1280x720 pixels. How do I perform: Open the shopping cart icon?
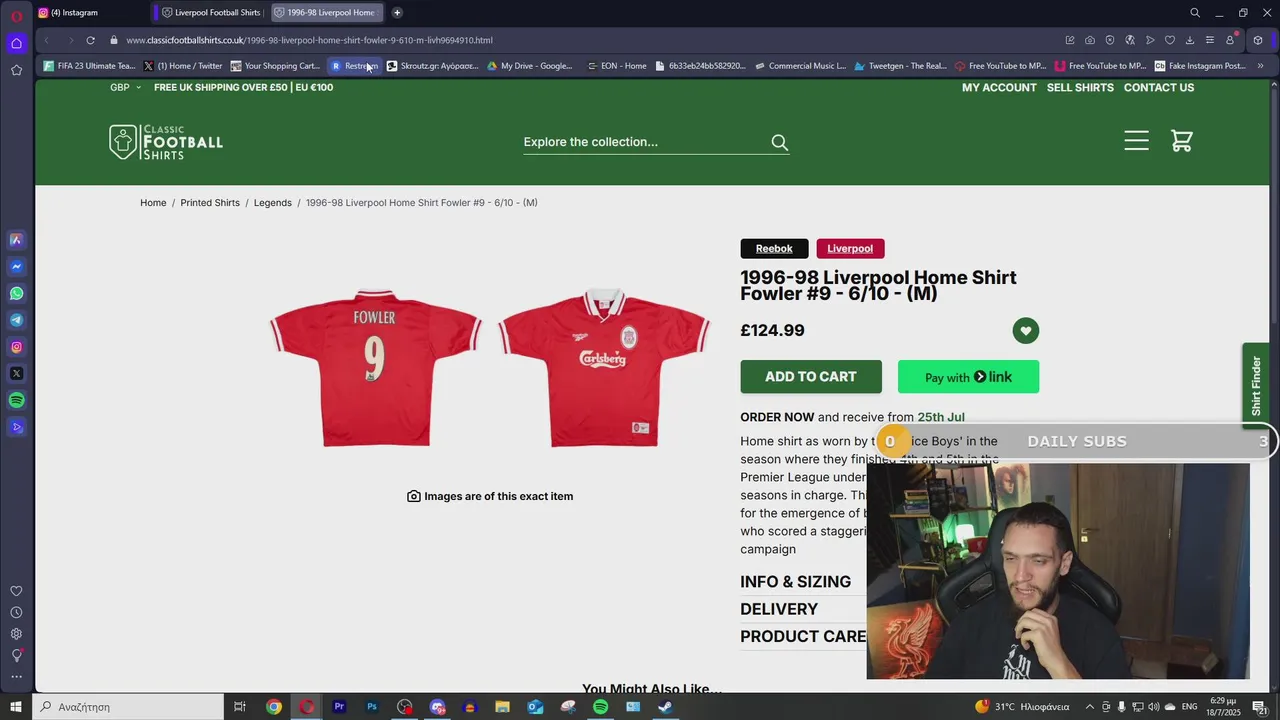click(x=1182, y=141)
